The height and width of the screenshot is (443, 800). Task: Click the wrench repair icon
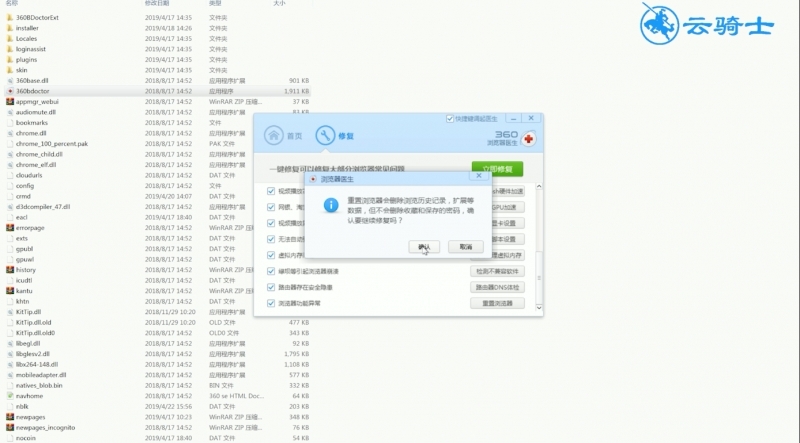(325, 135)
